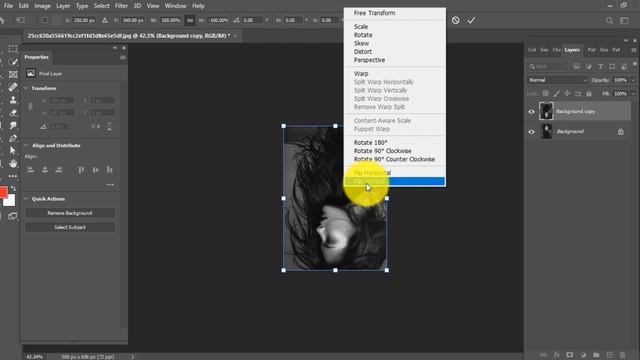Select the Rectangular Marquee tool
The image size is (640, 360).
(13, 49)
